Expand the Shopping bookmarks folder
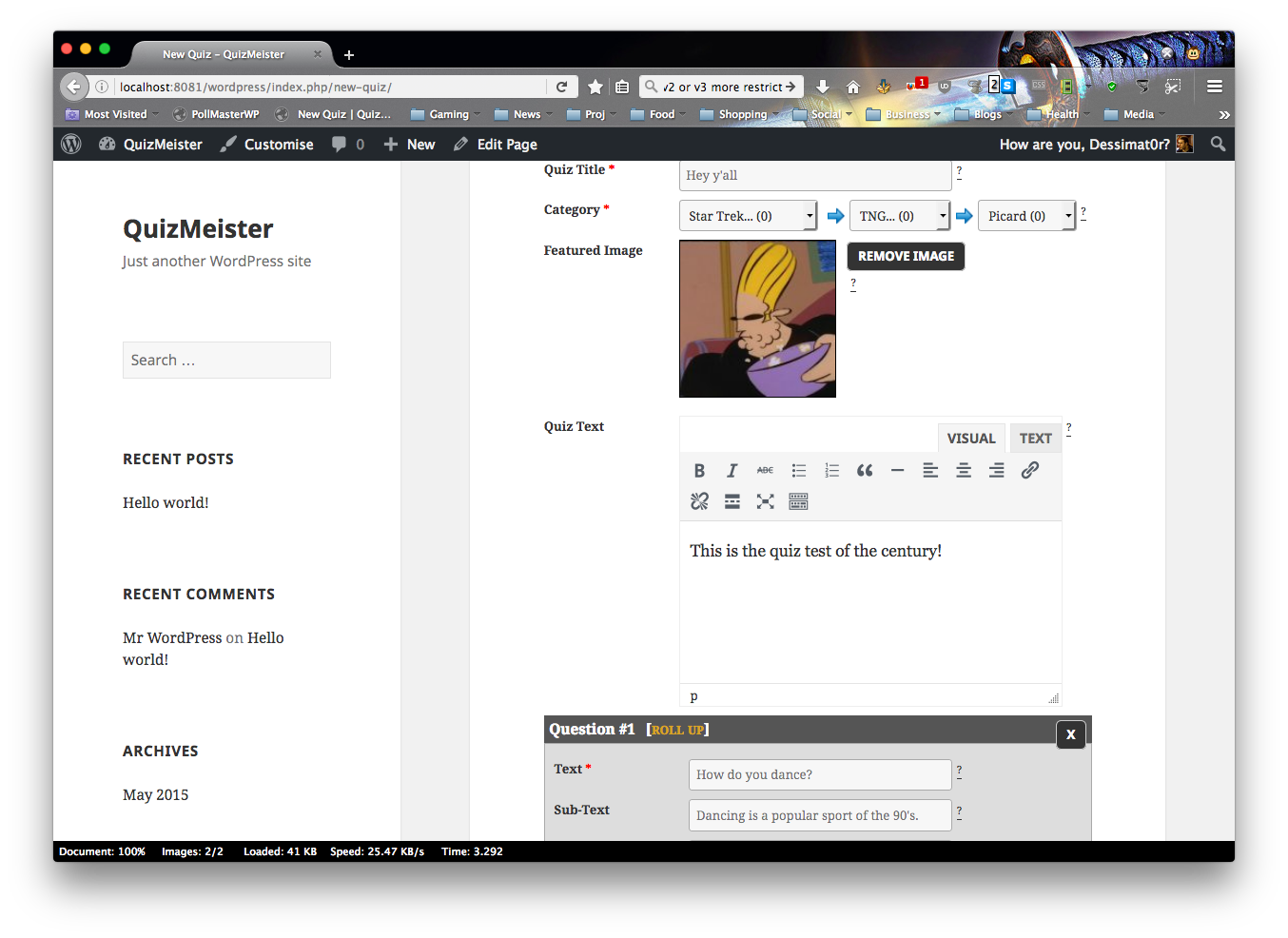The image size is (1288, 938). point(739,114)
